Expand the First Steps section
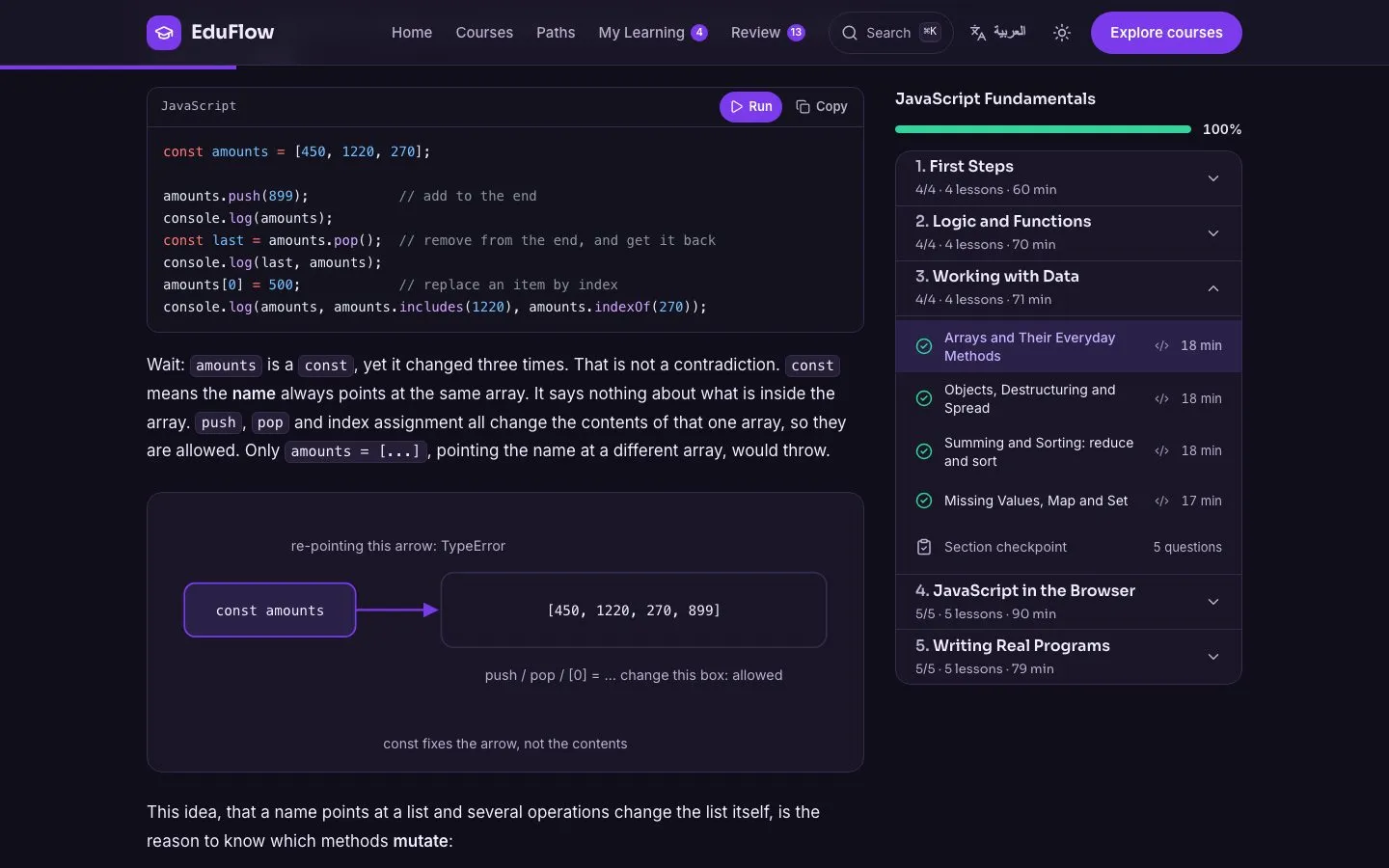Image resolution: width=1389 pixels, height=868 pixels. point(1069,178)
